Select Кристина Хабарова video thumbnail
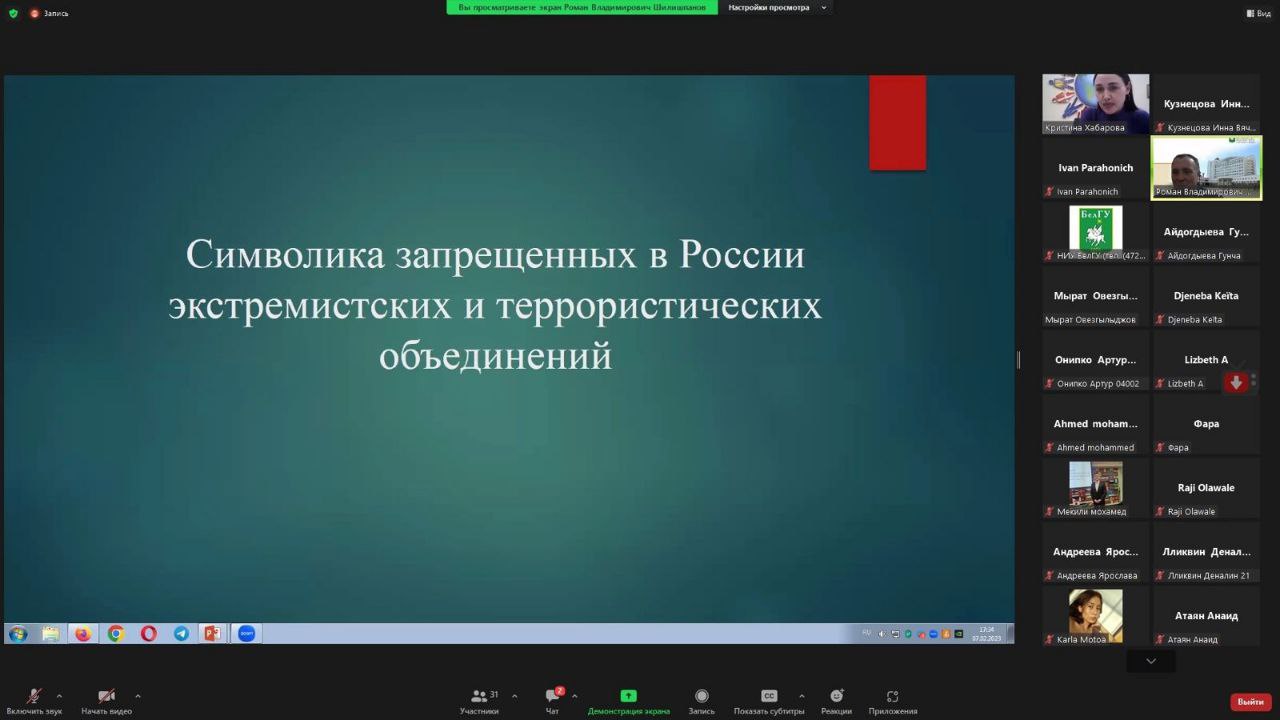This screenshot has width=1280, height=720. 1095,103
